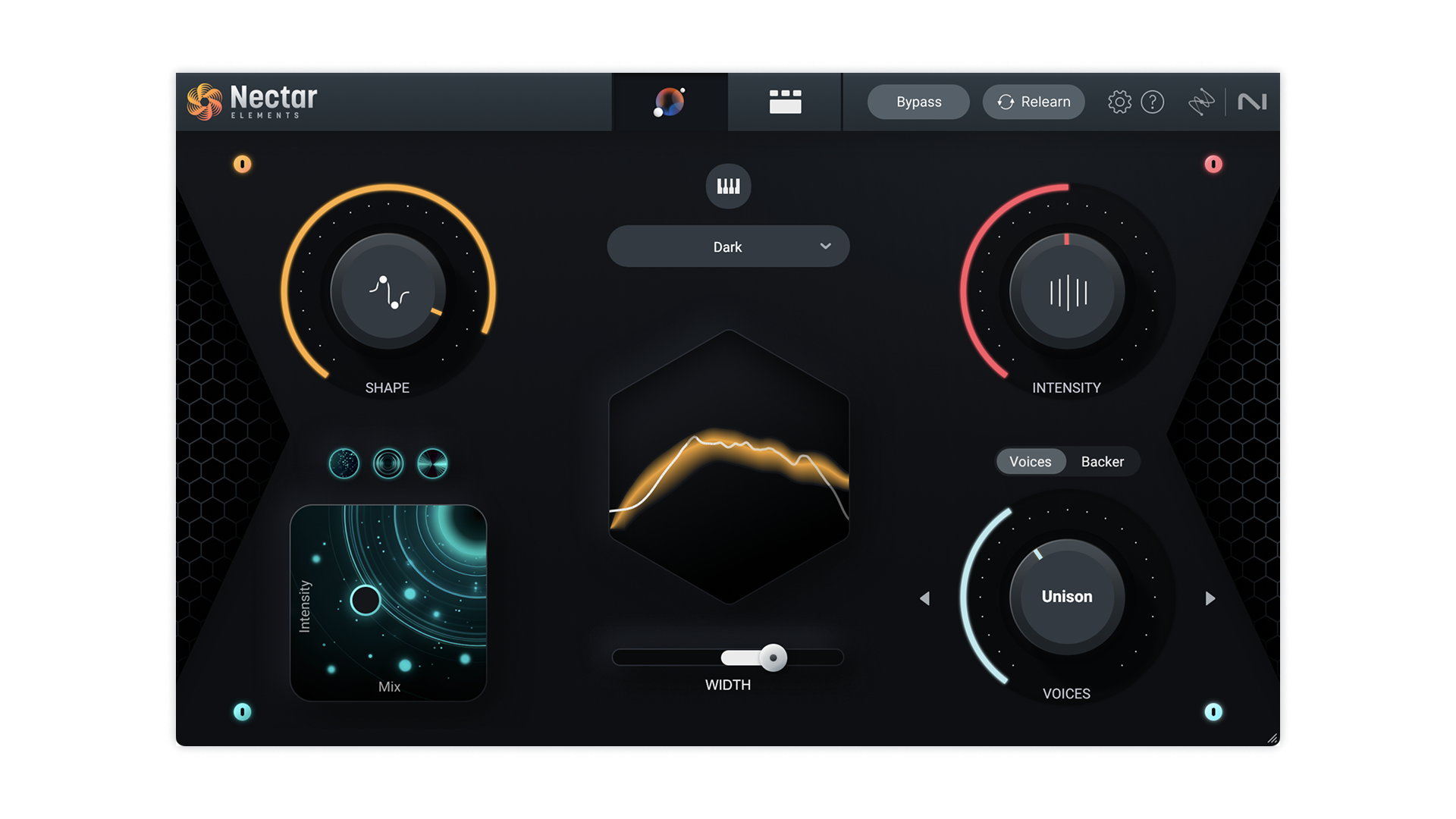Enable Bypass

click(918, 102)
